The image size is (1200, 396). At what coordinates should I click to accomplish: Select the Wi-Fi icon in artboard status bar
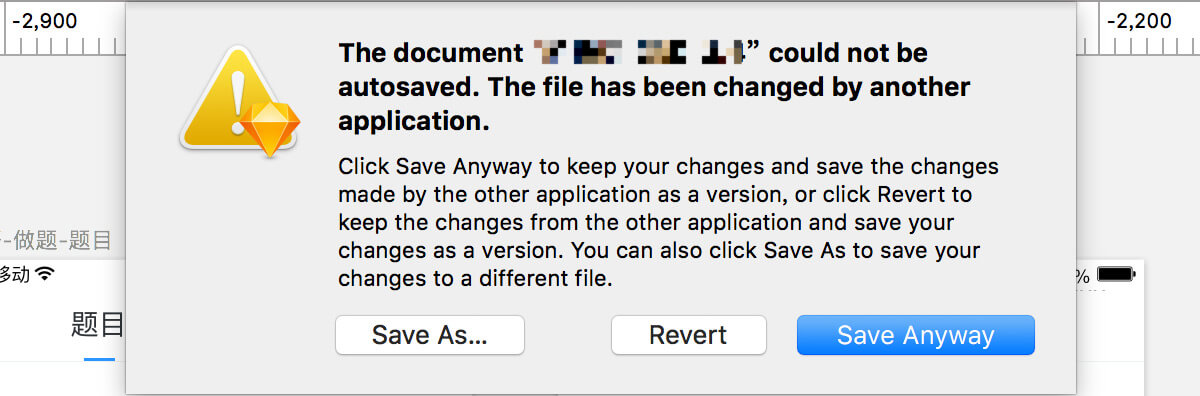pos(44,274)
